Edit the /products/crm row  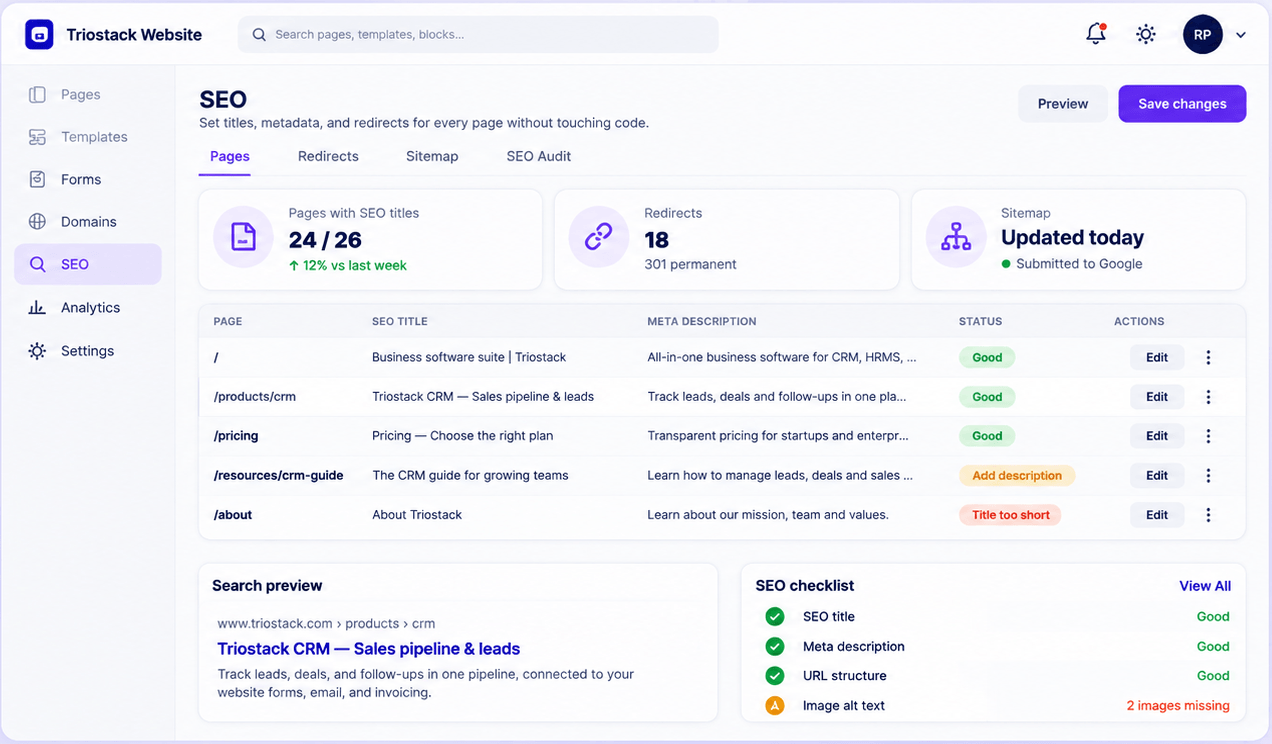1157,397
